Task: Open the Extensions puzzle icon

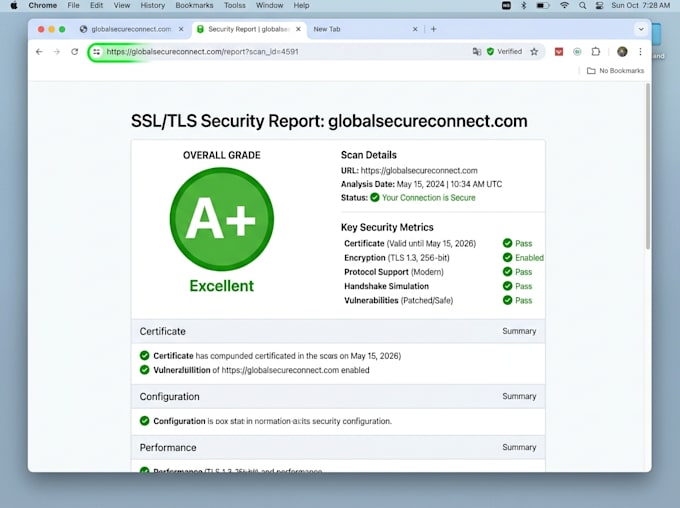Action: pyautogui.click(x=596, y=52)
